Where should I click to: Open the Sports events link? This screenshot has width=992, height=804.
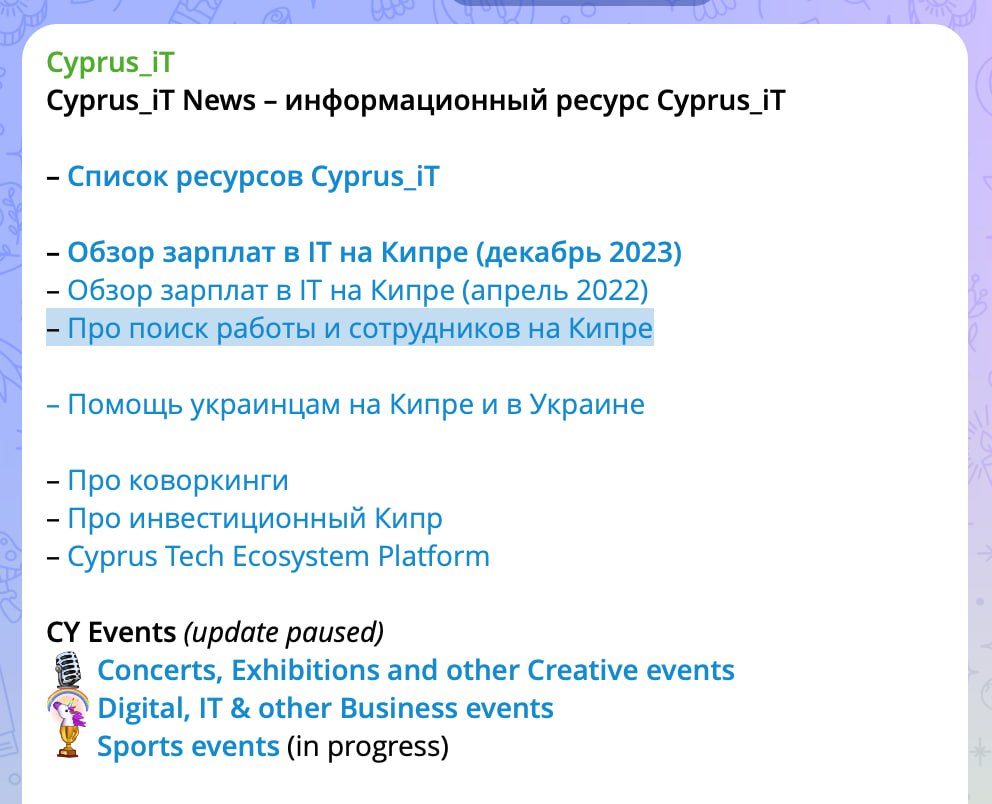coord(187,745)
